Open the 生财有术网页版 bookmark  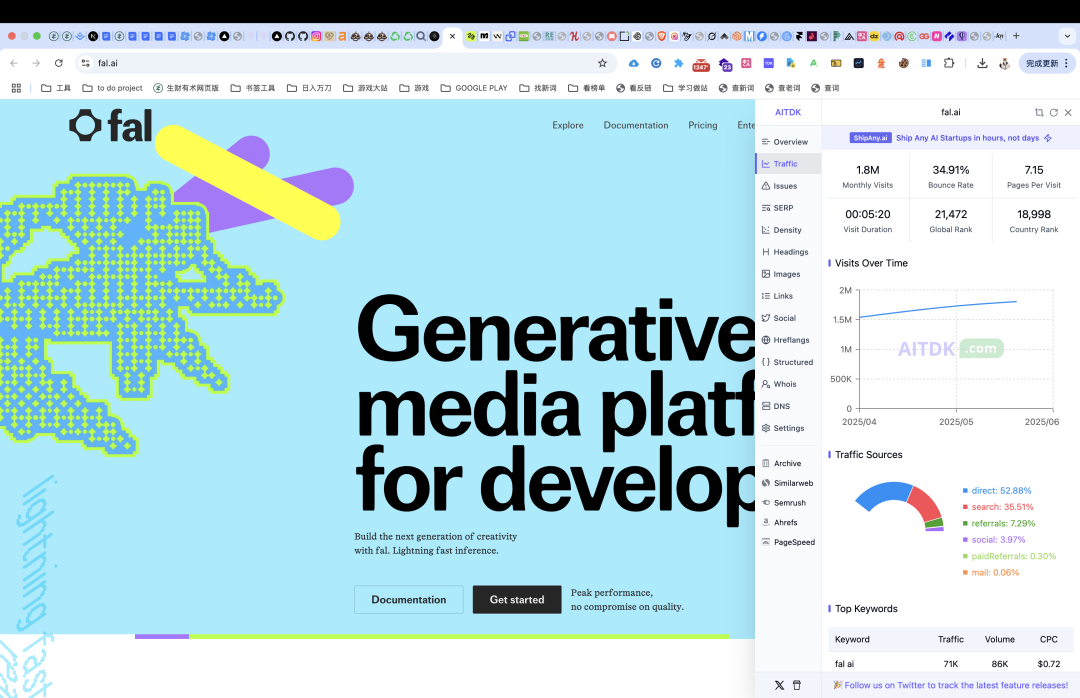186,88
